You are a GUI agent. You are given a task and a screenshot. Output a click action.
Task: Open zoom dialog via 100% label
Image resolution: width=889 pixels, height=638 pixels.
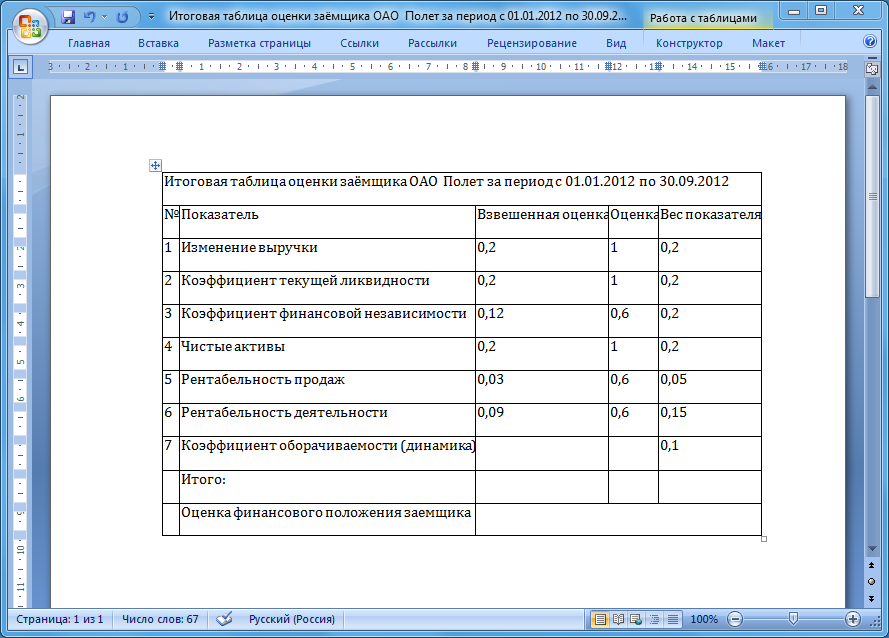704,619
